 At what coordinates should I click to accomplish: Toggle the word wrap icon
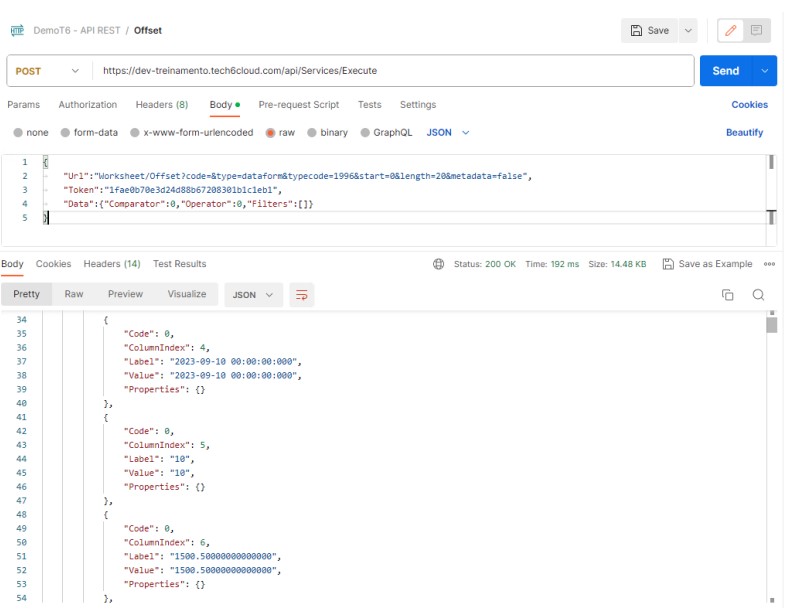click(x=302, y=295)
